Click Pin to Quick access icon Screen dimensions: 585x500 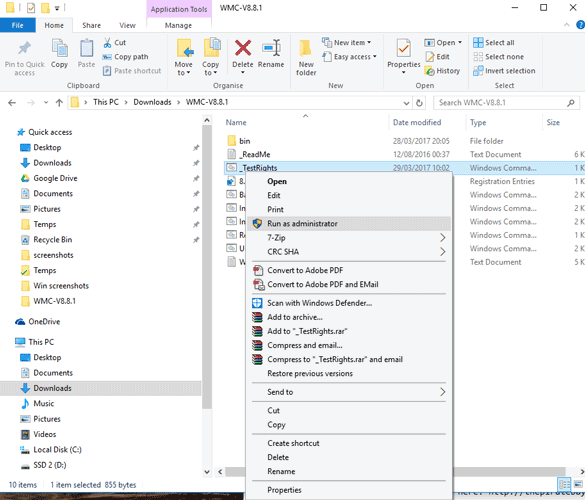point(25,48)
